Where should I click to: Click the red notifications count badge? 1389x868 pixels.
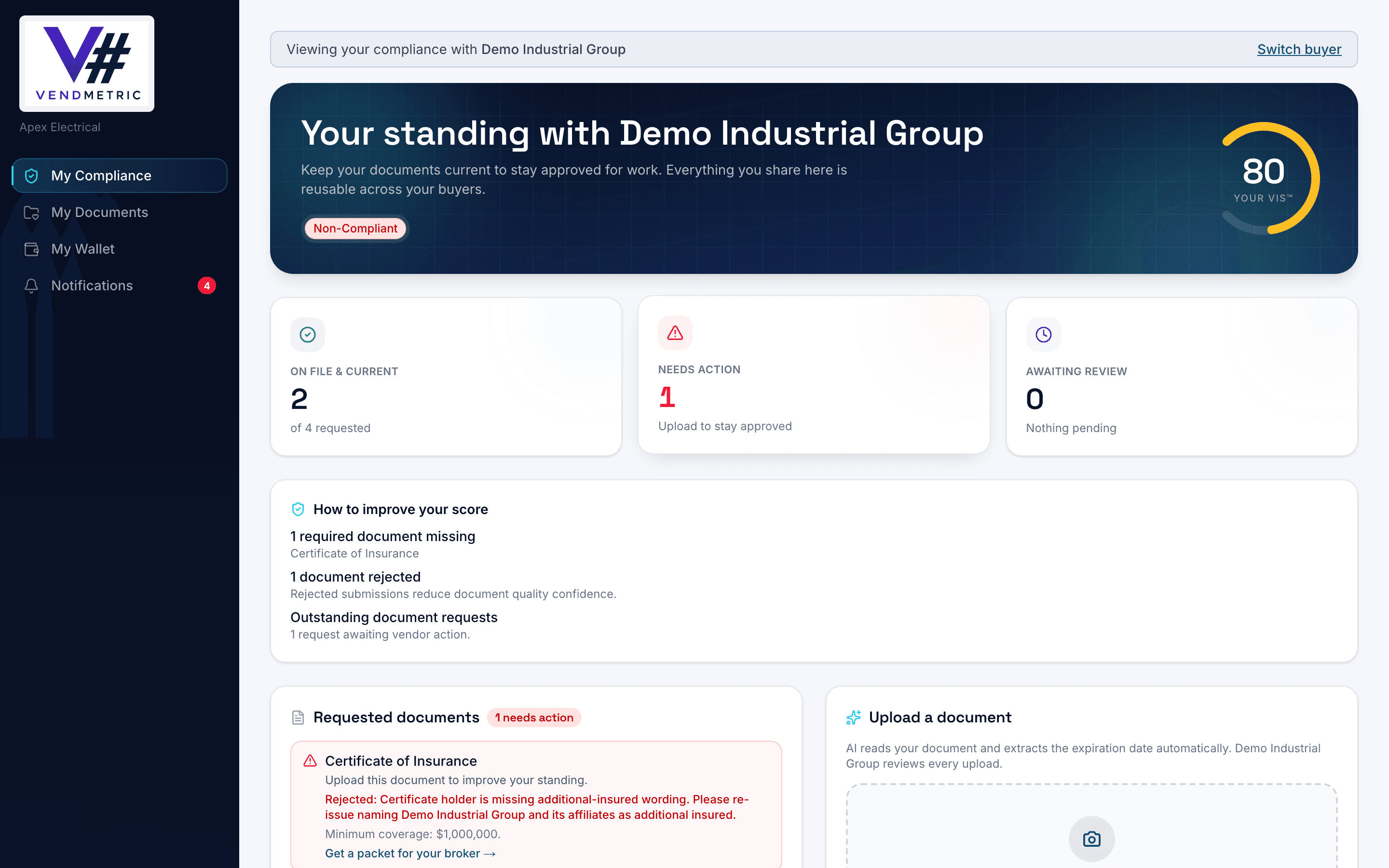(206, 286)
